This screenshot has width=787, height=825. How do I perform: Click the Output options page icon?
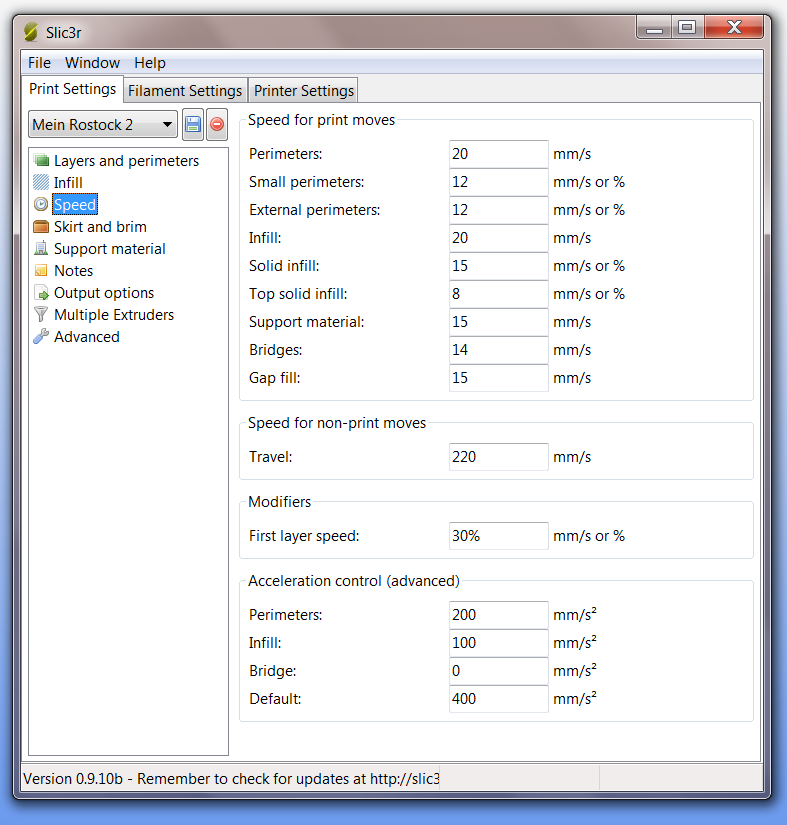[41, 293]
